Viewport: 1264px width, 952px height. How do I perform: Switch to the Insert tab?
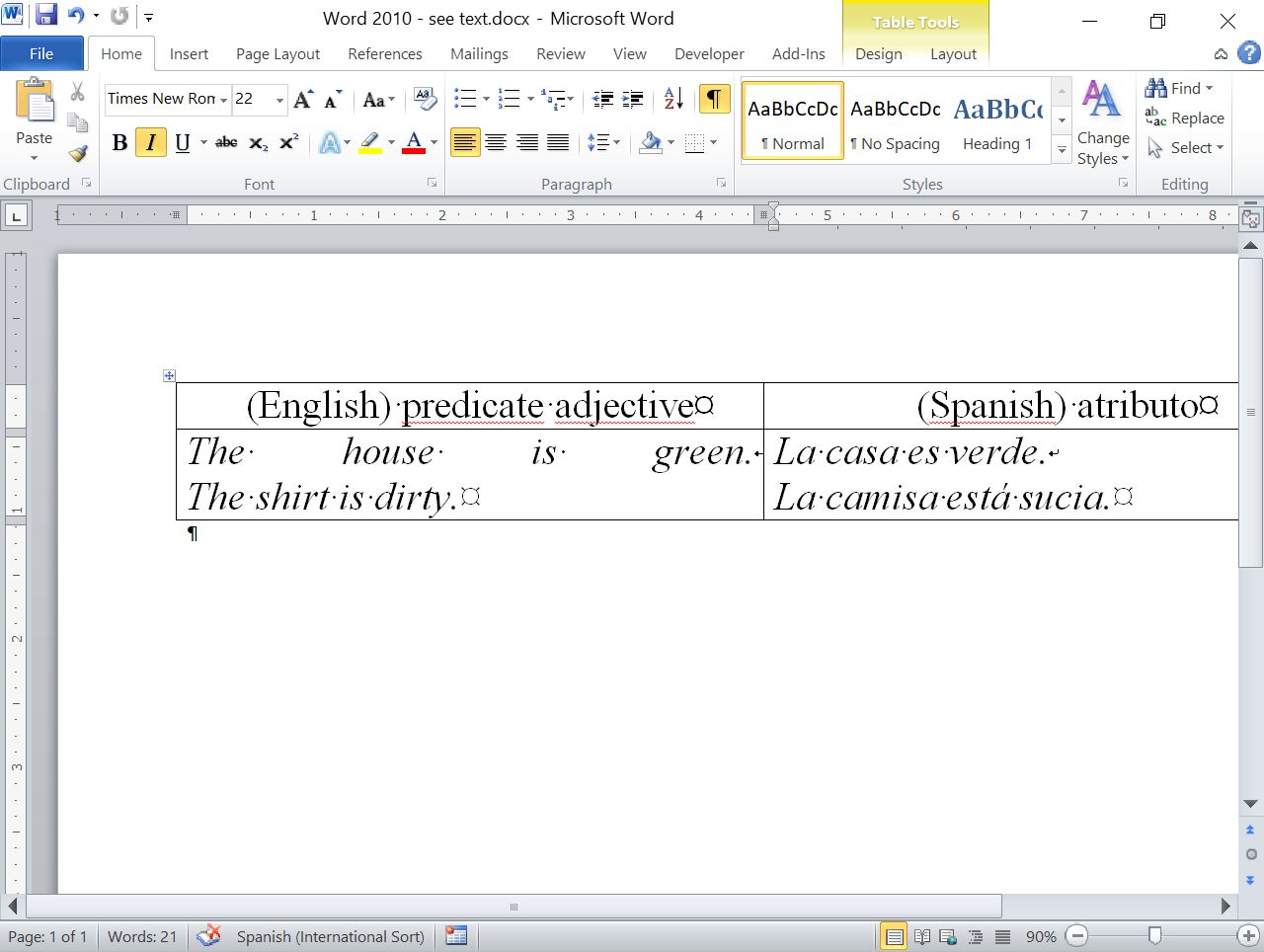coord(189,54)
